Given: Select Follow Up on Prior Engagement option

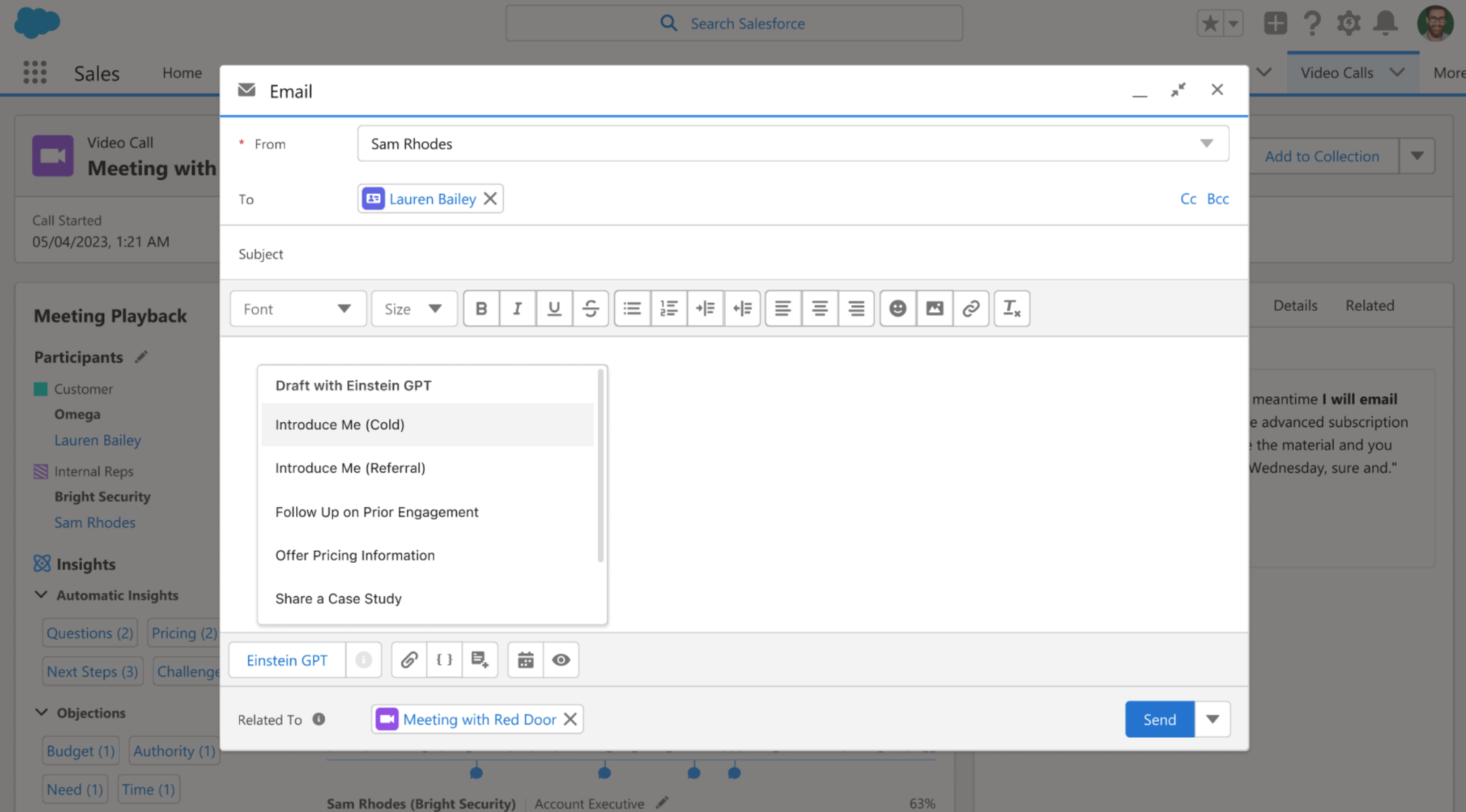Looking at the screenshot, I should click(377, 511).
